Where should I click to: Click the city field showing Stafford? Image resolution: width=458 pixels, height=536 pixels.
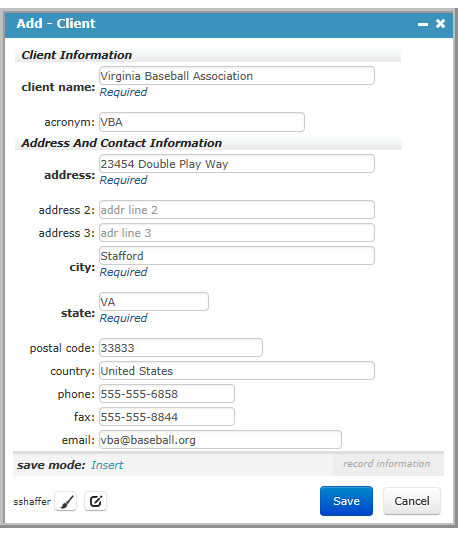point(237,256)
